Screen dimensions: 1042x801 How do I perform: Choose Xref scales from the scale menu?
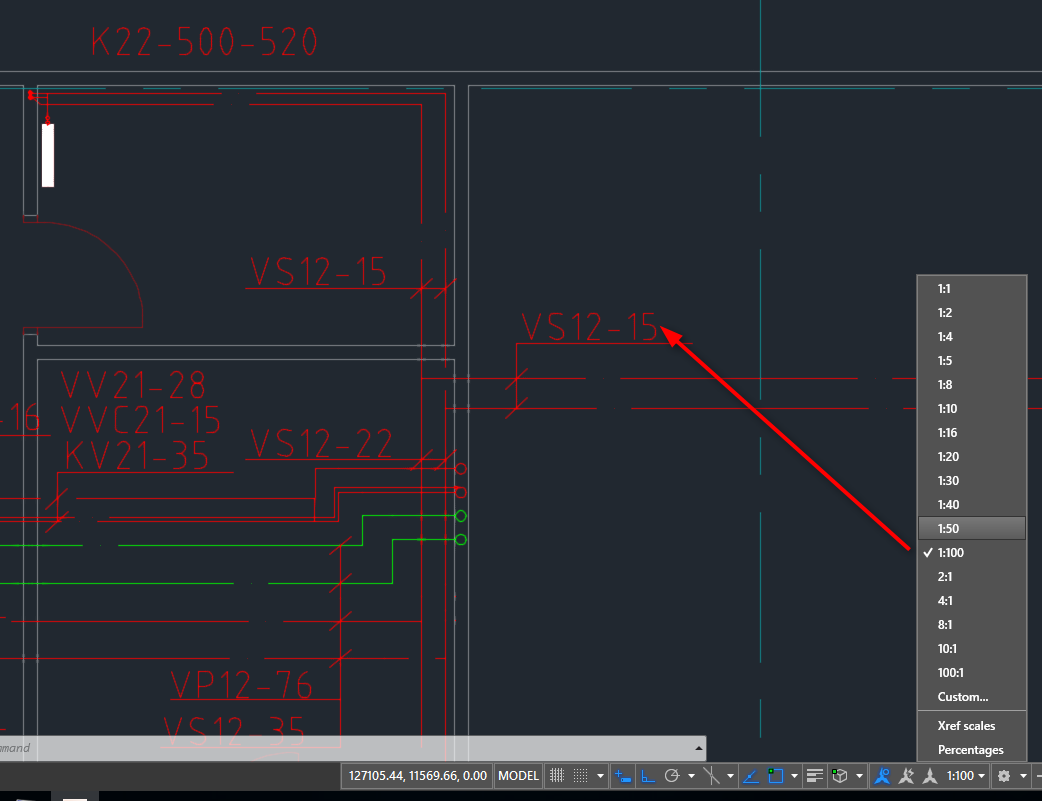pyautogui.click(x=965, y=726)
